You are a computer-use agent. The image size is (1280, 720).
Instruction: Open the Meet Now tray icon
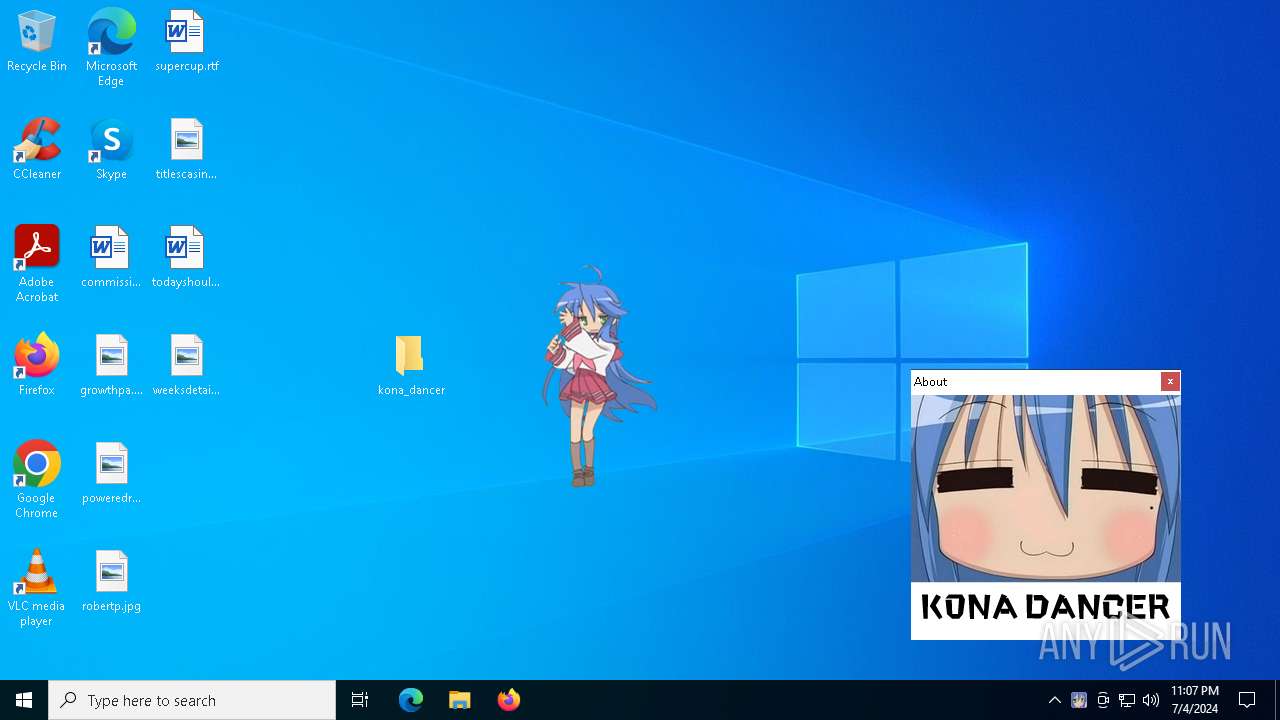point(1103,700)
